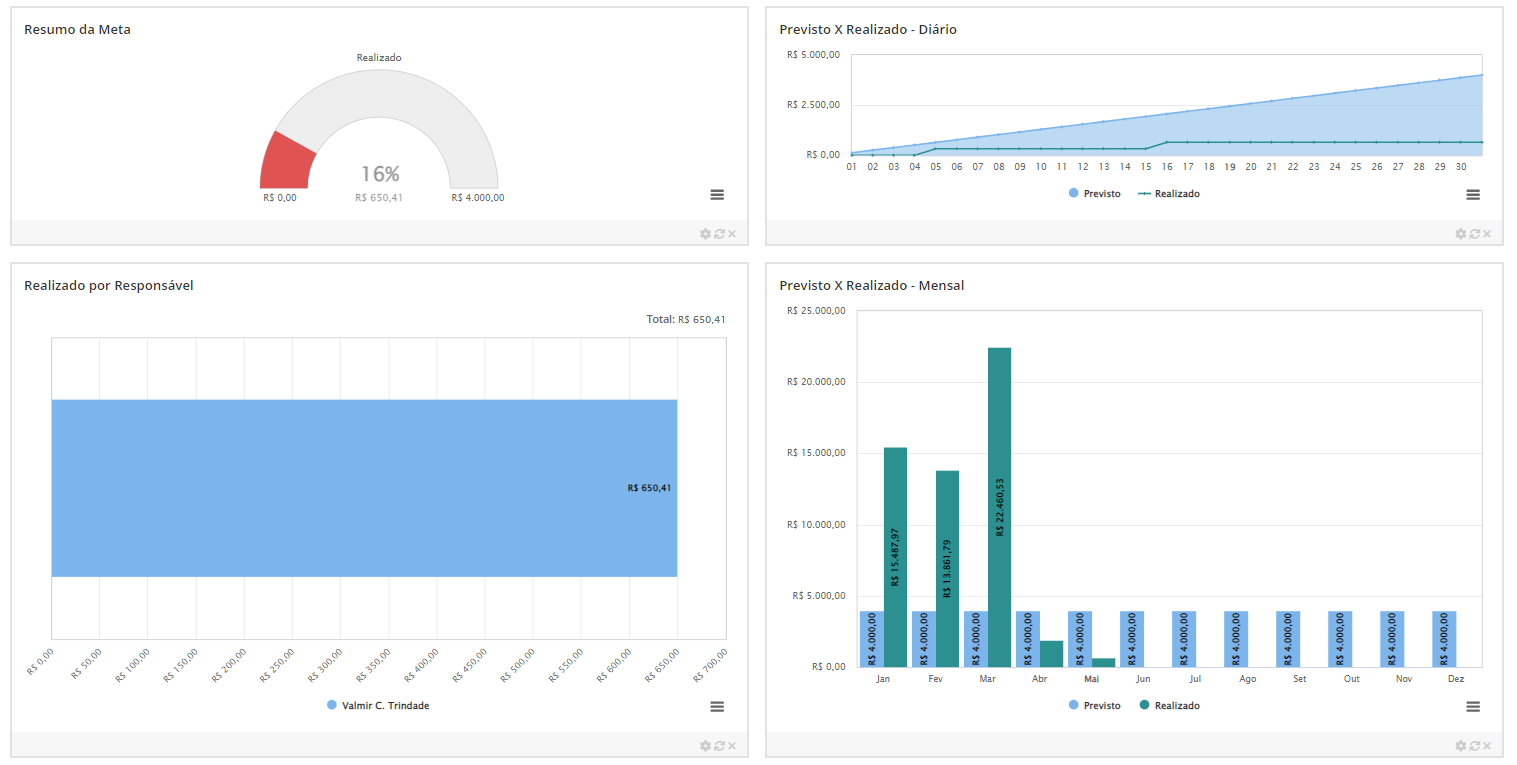Select the May Realizado green bar
The width and height of the screenshot is (1517, 765).
pos(1103,662)
